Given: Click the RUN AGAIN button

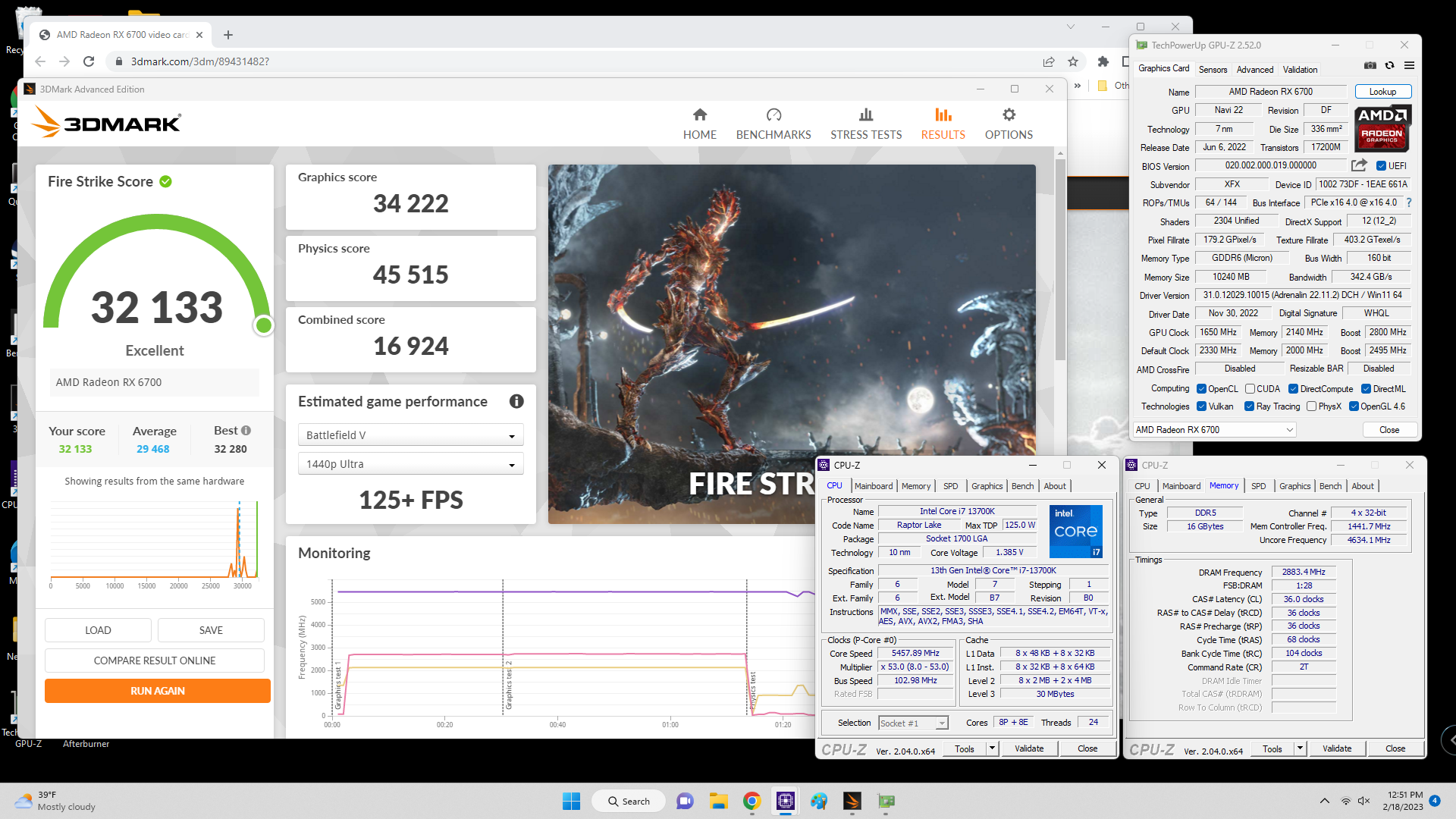Looking at the screenshot, I should click(158, 691).
